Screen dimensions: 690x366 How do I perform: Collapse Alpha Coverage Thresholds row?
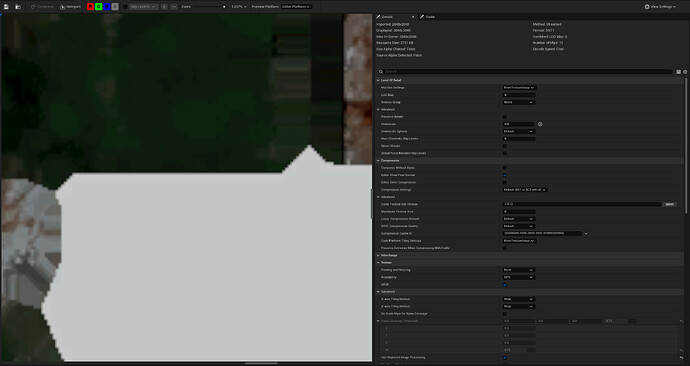tap(378, 321)
